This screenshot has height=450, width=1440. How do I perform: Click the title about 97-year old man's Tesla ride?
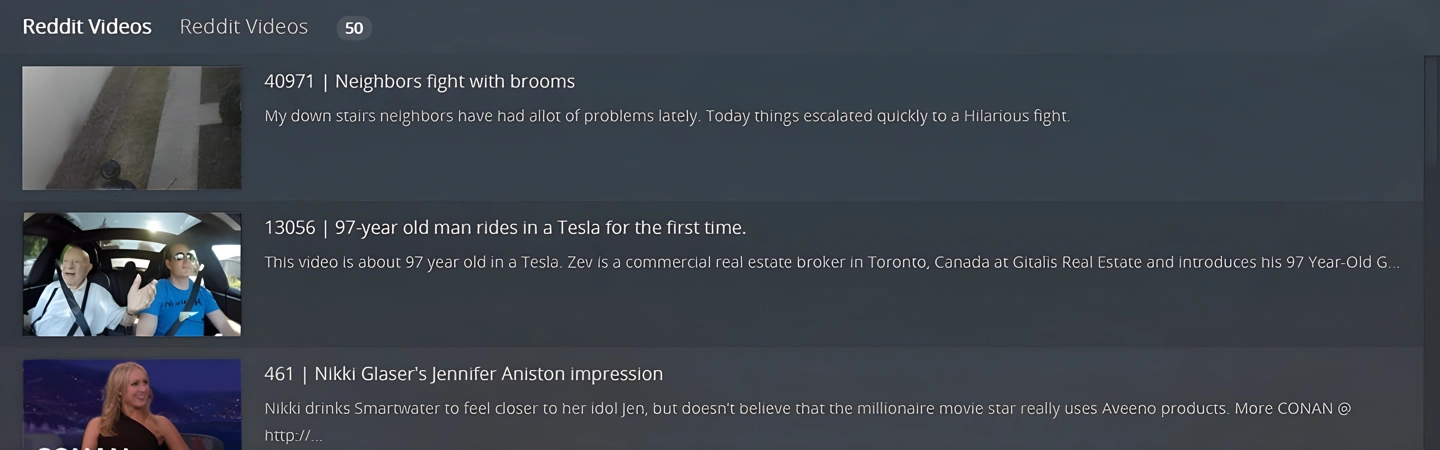[540, 228]
